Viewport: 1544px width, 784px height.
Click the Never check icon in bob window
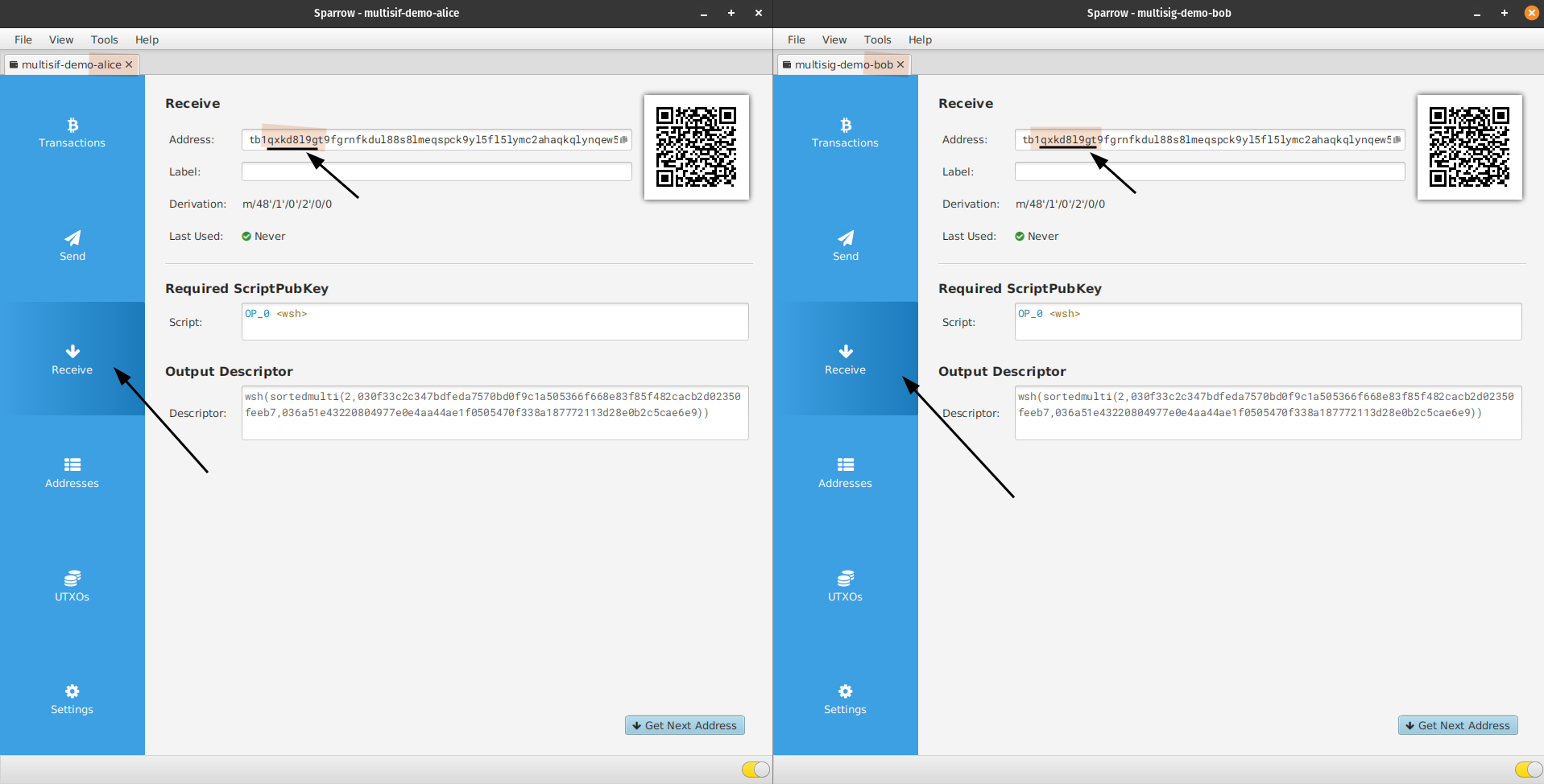pyautogui.click(x=1020, y=236)
